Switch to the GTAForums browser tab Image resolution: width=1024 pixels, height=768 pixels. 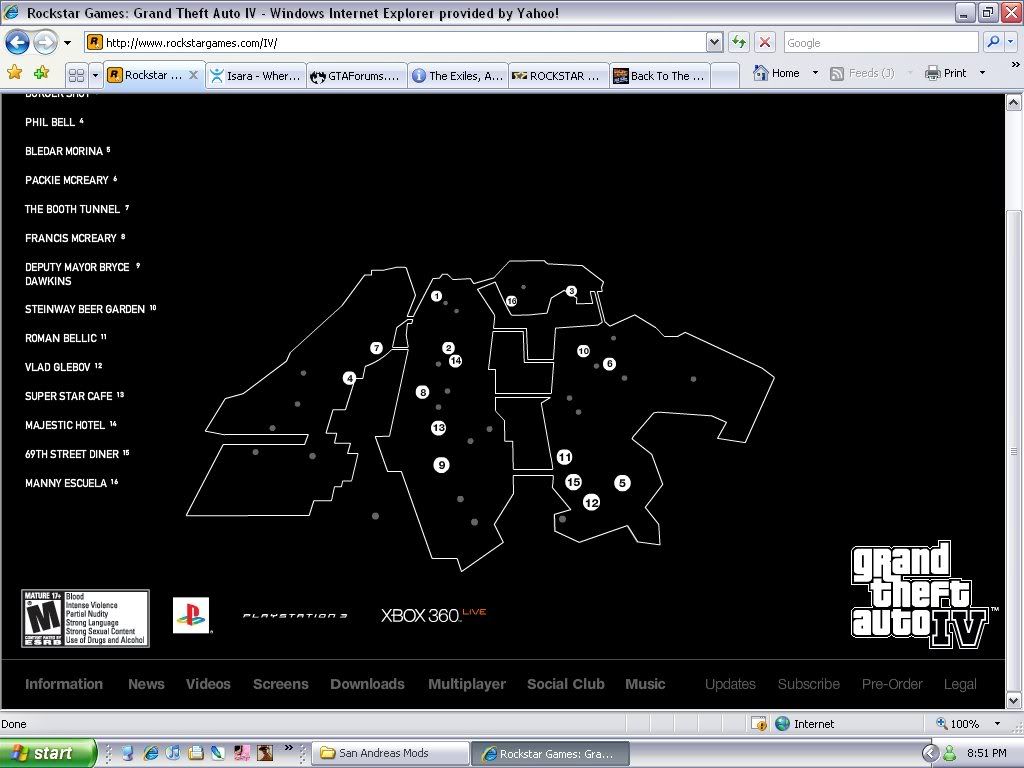[x=356, y=76]
